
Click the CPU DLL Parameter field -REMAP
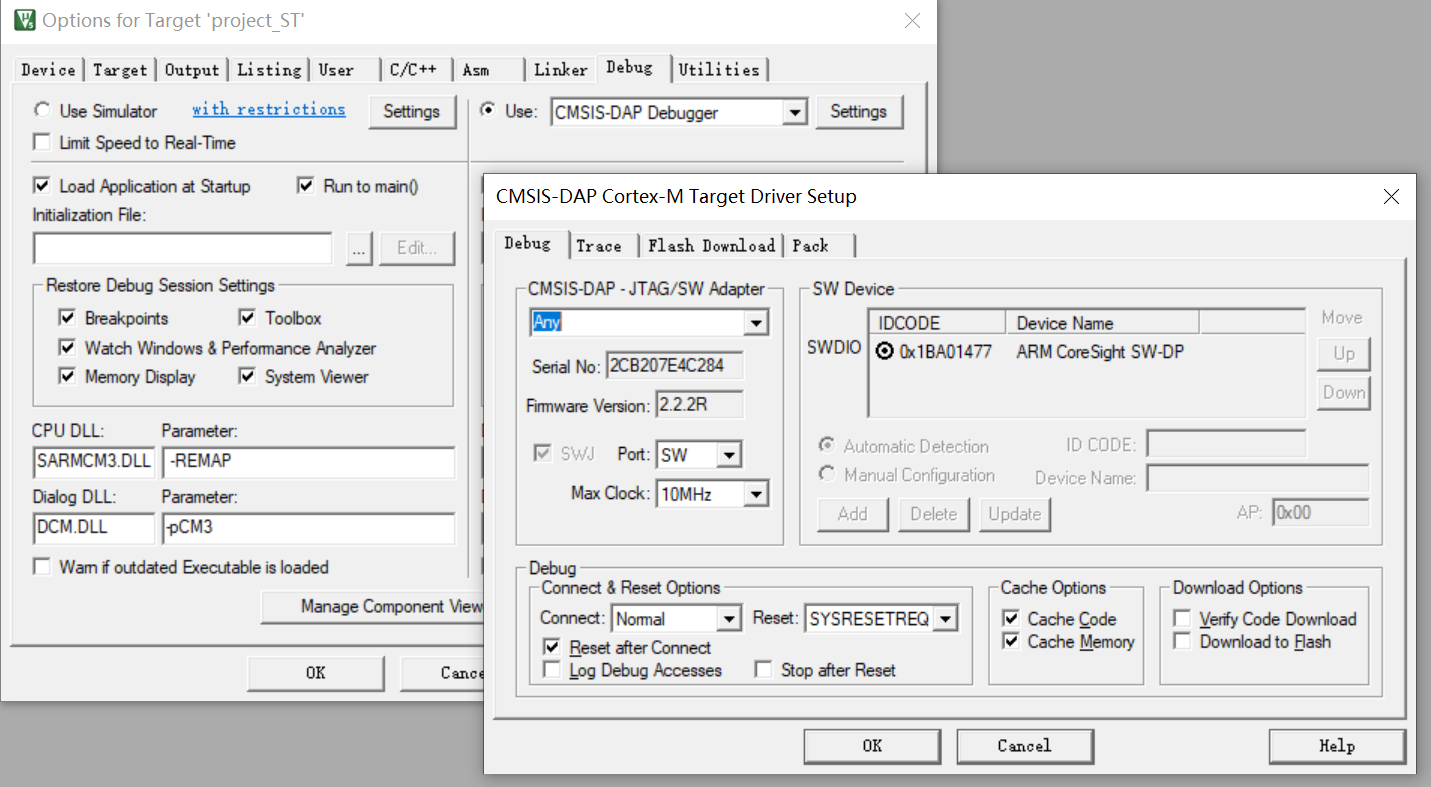tap(308, 463)
